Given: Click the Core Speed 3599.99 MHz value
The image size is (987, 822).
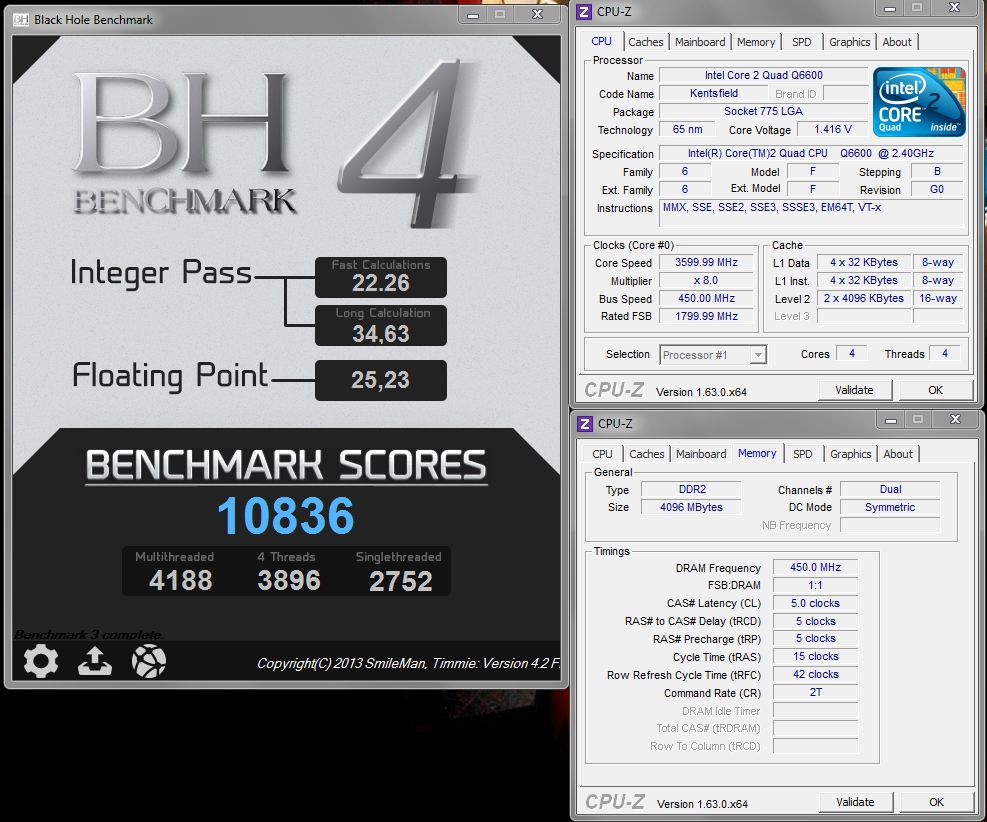Looking at the screenshot, I should click(x=706, y=262).
